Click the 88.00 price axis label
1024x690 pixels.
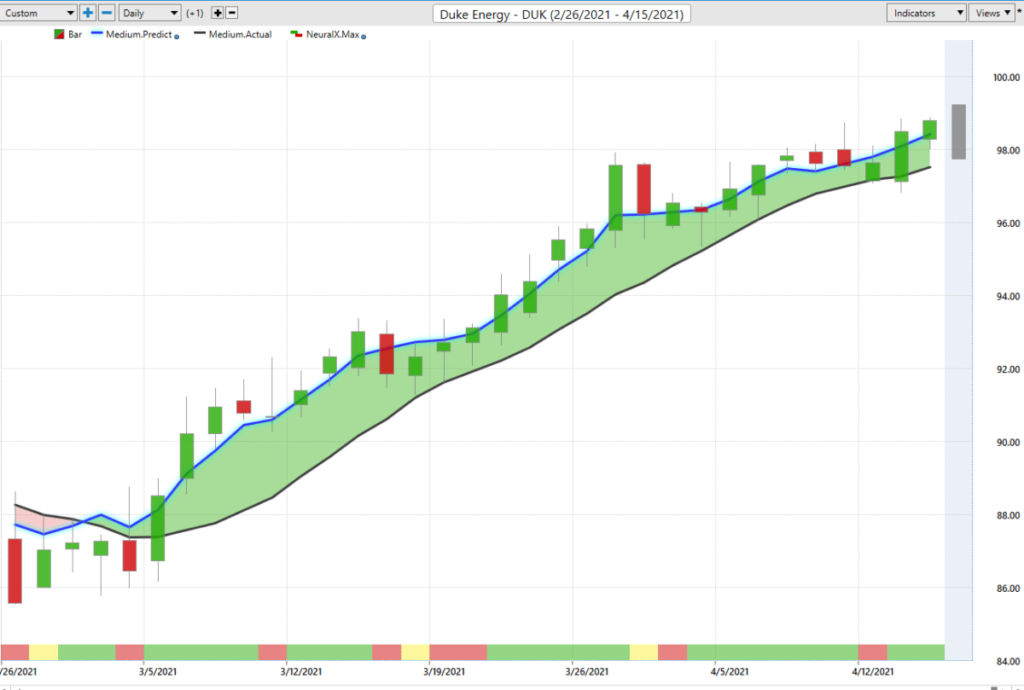tap(1006, 516)
